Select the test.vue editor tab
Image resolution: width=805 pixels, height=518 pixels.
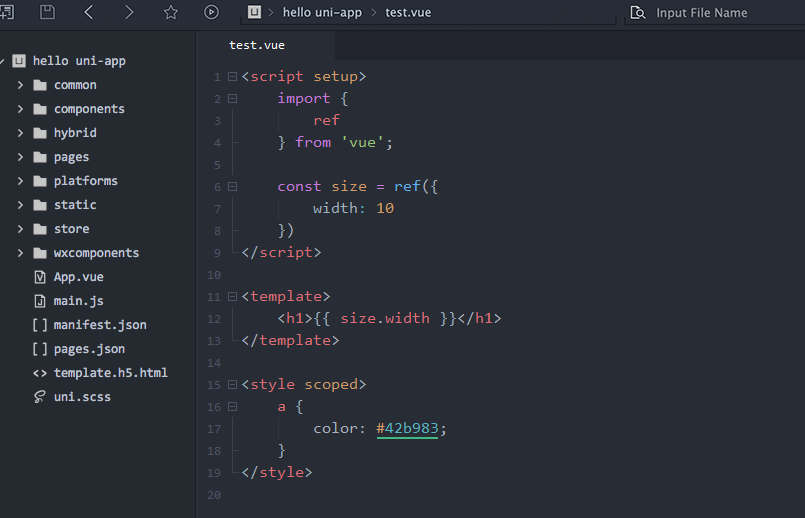point(257,45)
